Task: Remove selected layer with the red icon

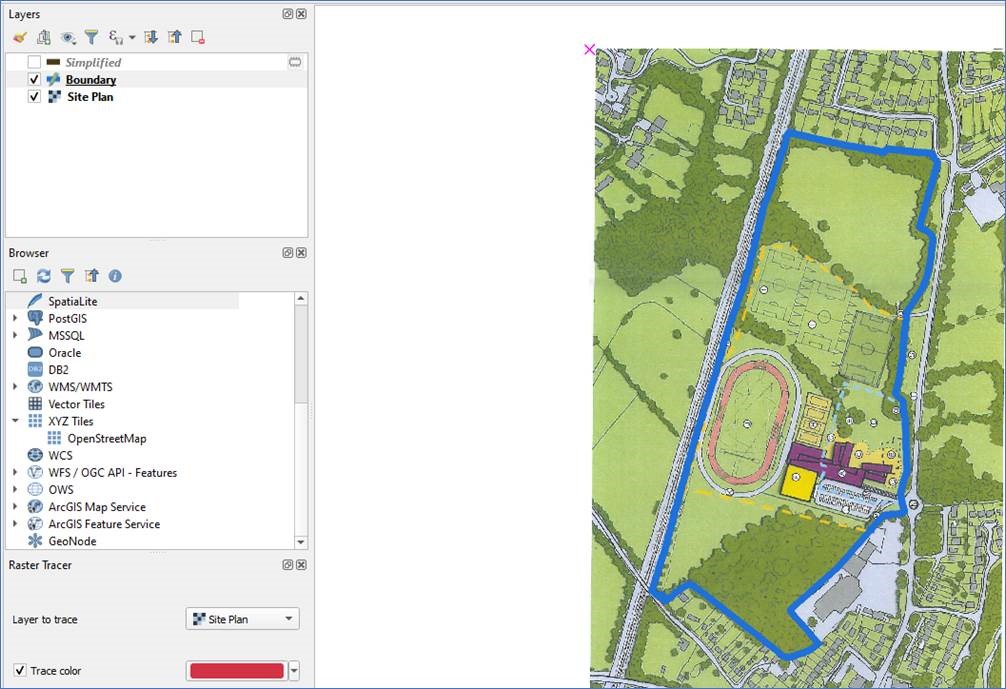Action: click(x=198, y=37)
